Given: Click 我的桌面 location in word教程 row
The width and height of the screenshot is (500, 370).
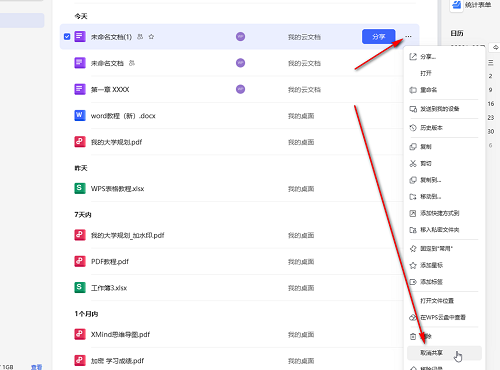Looking at the screenshot, I should 301,116.
